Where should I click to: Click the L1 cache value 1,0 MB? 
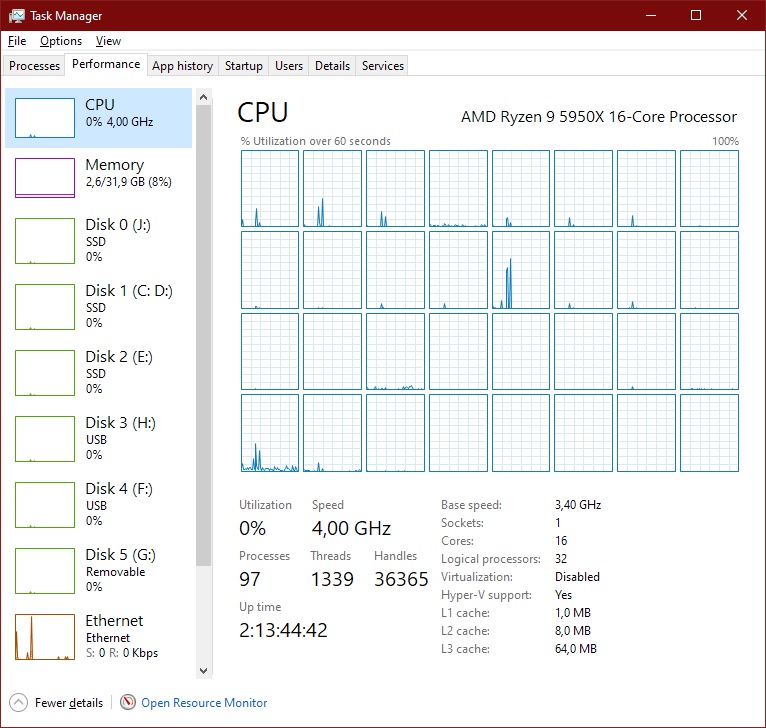[x=573, y=613]
